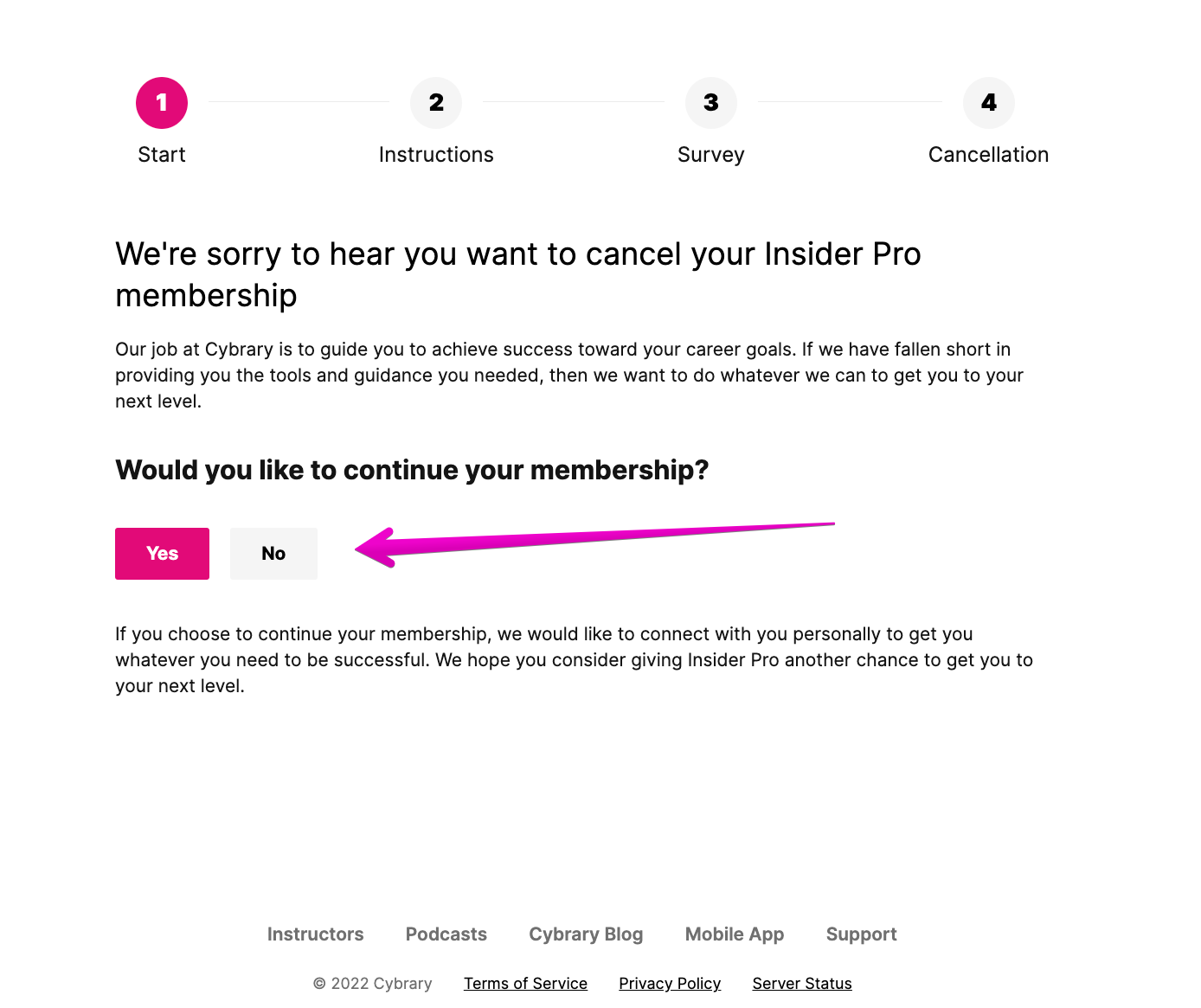
Task: Click the step 1 Start circle
Action: tap(162, 103)
